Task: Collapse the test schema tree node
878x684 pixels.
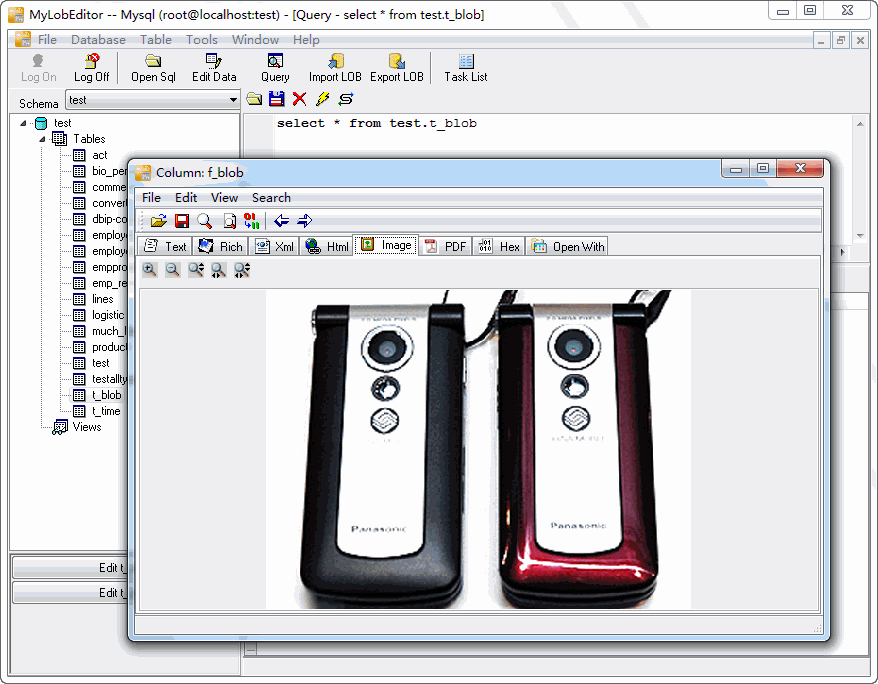Action: [x=23, y=123]
